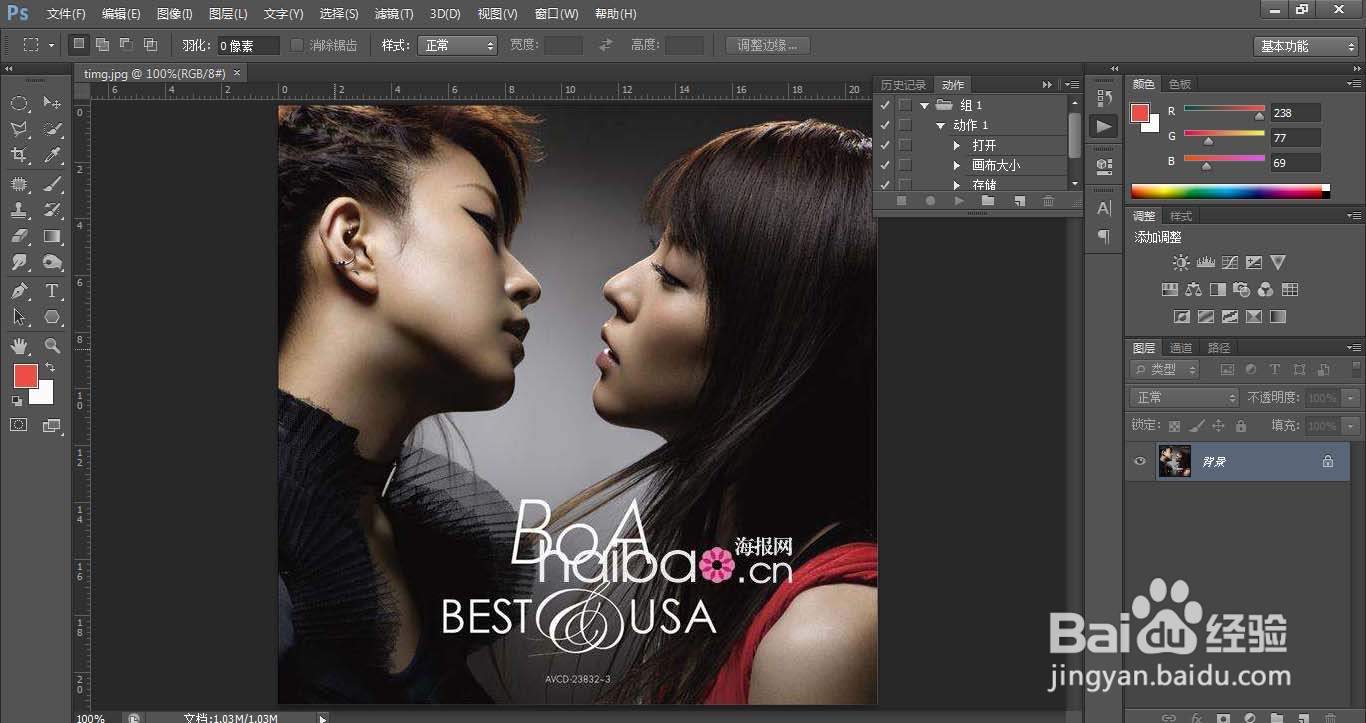
Task: Toggle the checkmark for 动作 1
Action: [885, 125]
